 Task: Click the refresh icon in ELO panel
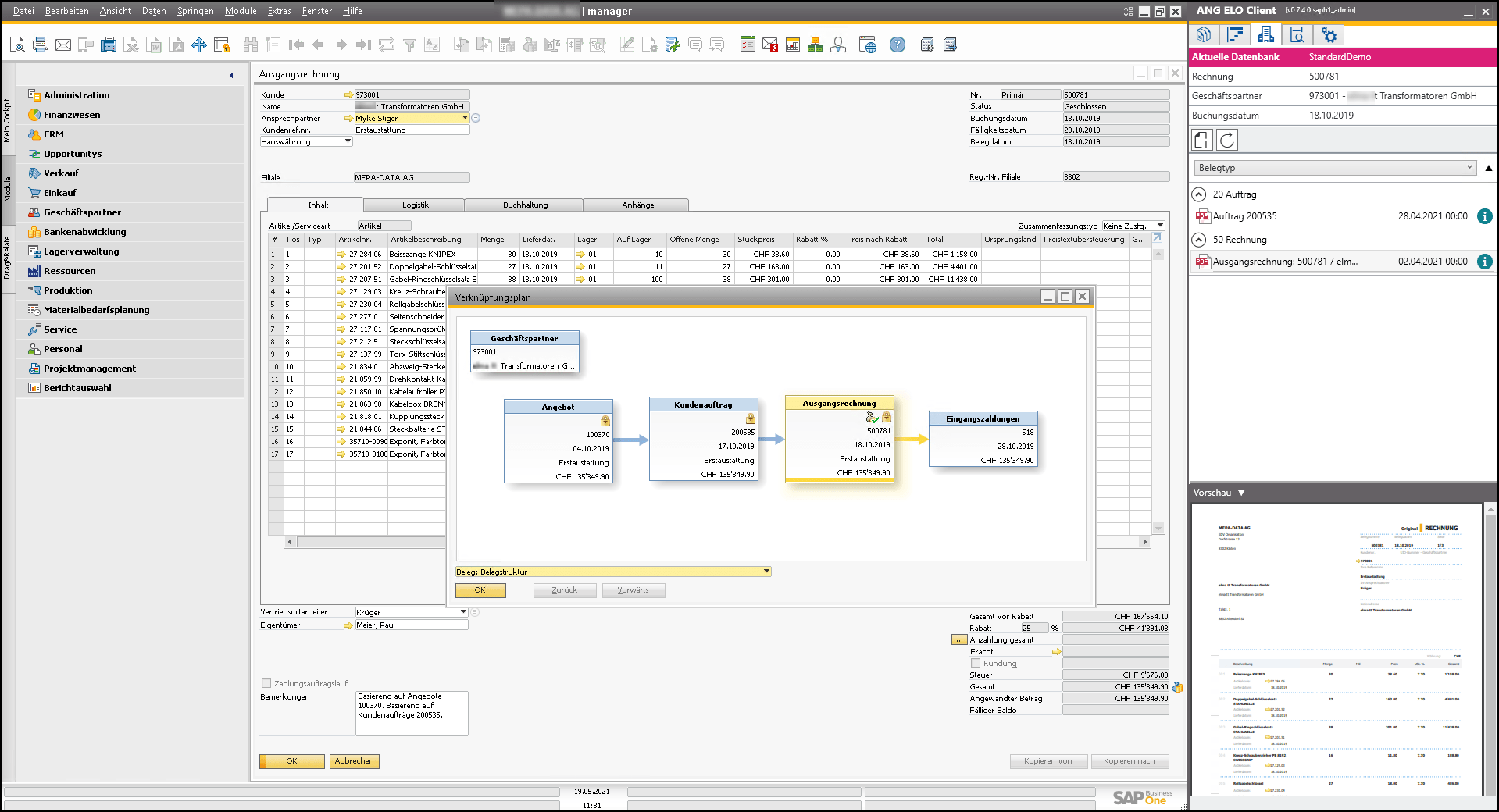[1227, 140]
